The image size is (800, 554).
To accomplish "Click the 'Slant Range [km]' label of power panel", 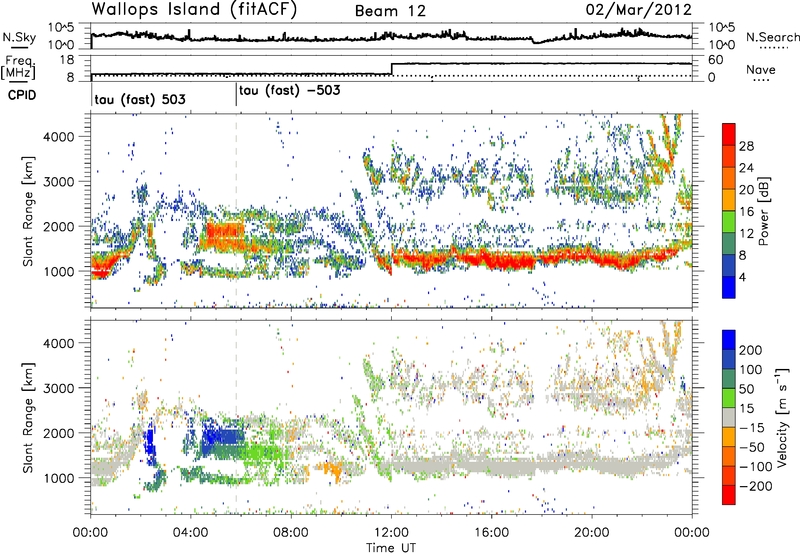I will [29, 211].
